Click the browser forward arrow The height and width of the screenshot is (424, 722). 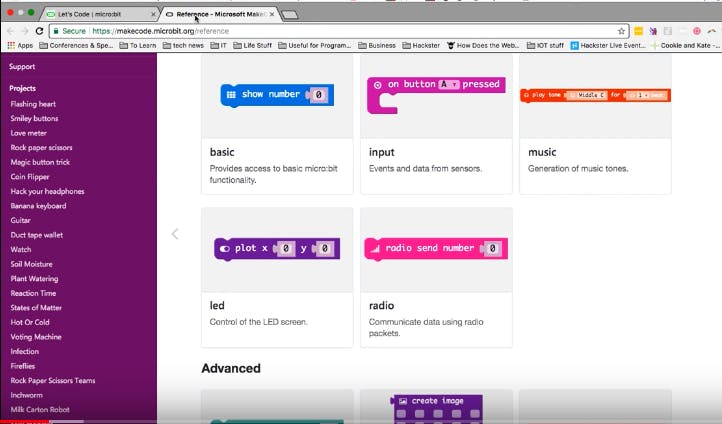(x=25, y=31)
